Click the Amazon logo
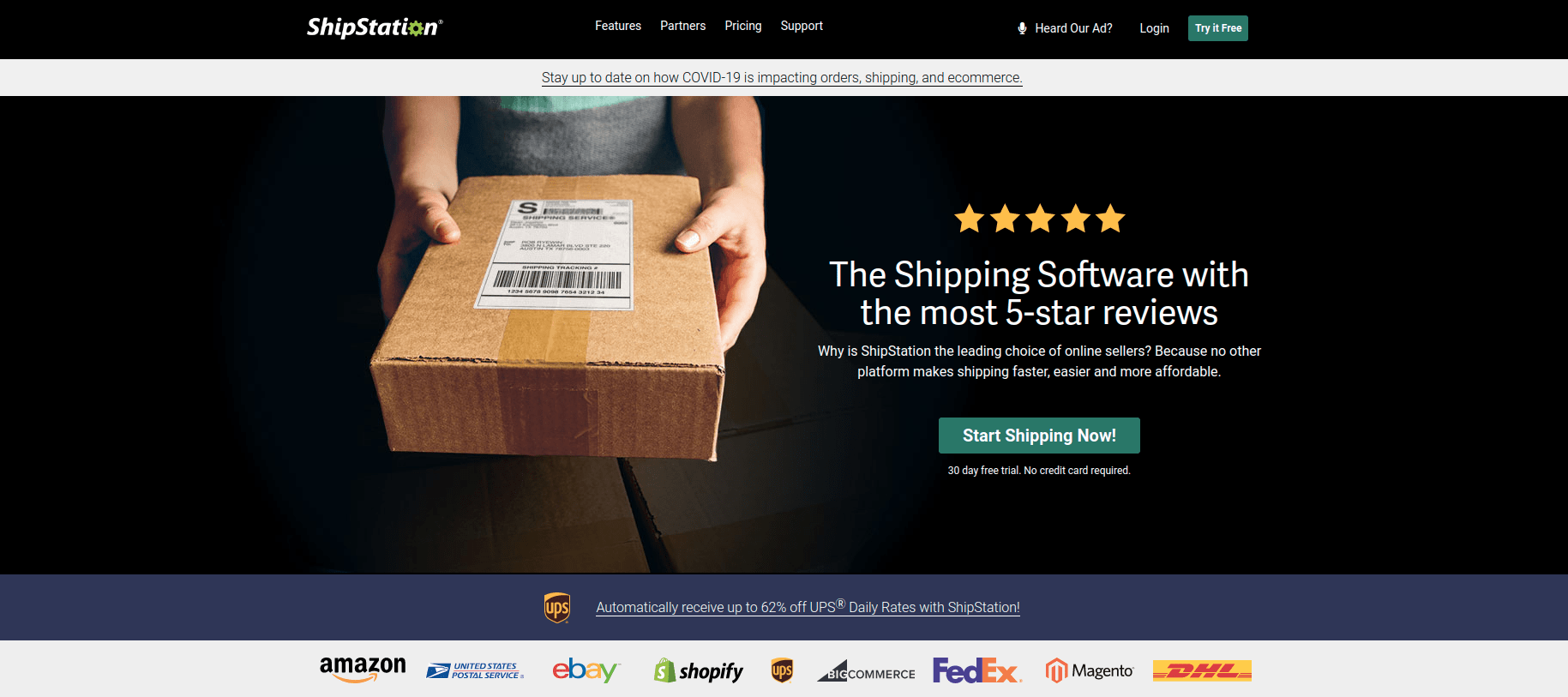1568x697 pixels. (x=363, y=670)
